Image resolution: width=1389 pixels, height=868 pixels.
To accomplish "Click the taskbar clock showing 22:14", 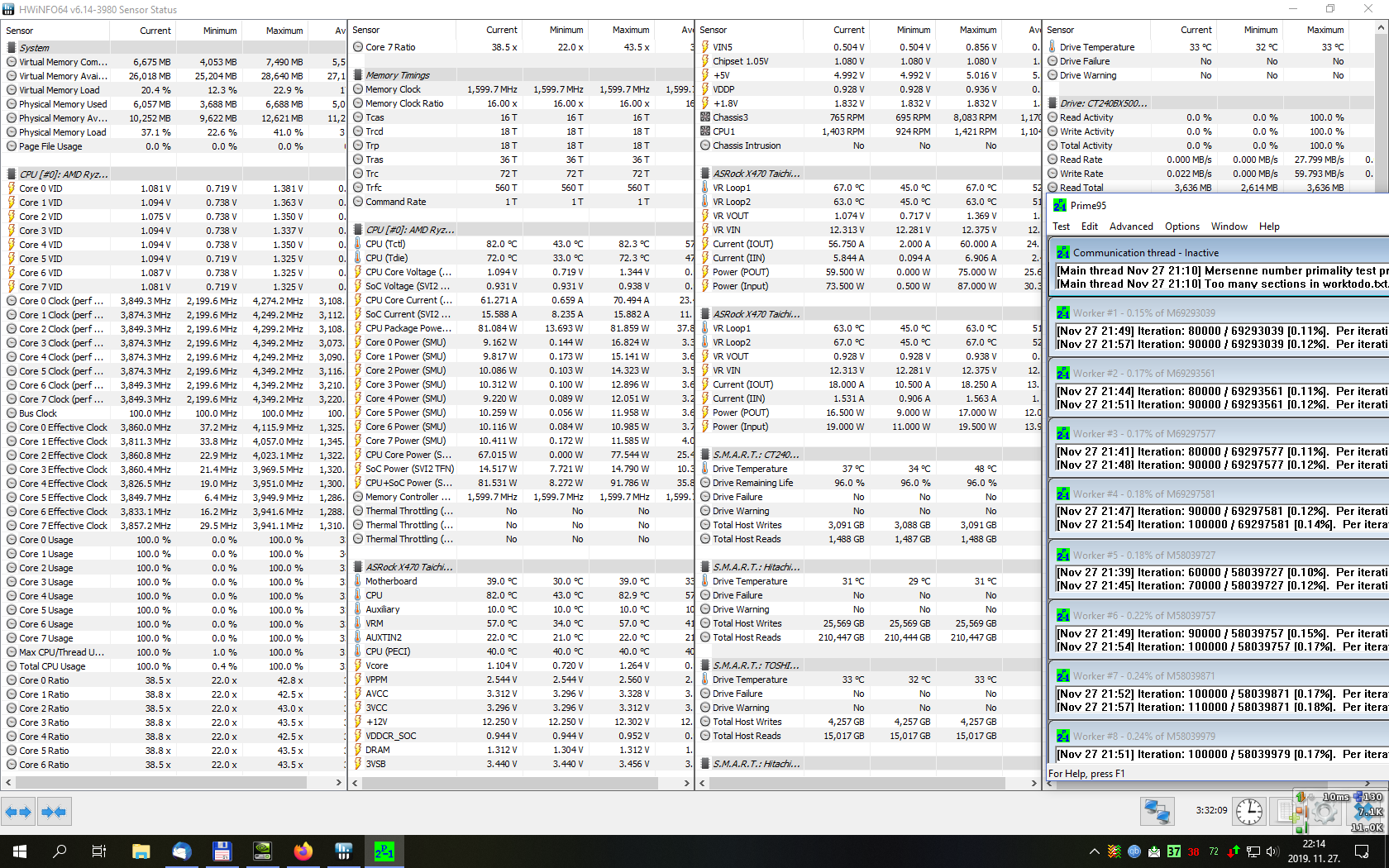I will pos(1314,851).
